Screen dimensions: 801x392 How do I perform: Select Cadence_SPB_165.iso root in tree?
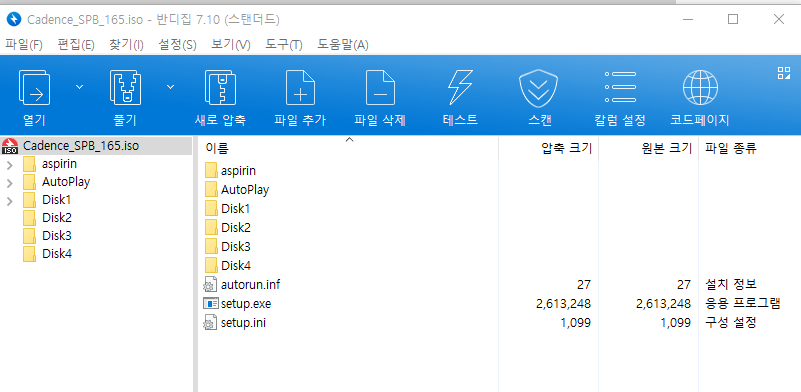tap(81, 146)
